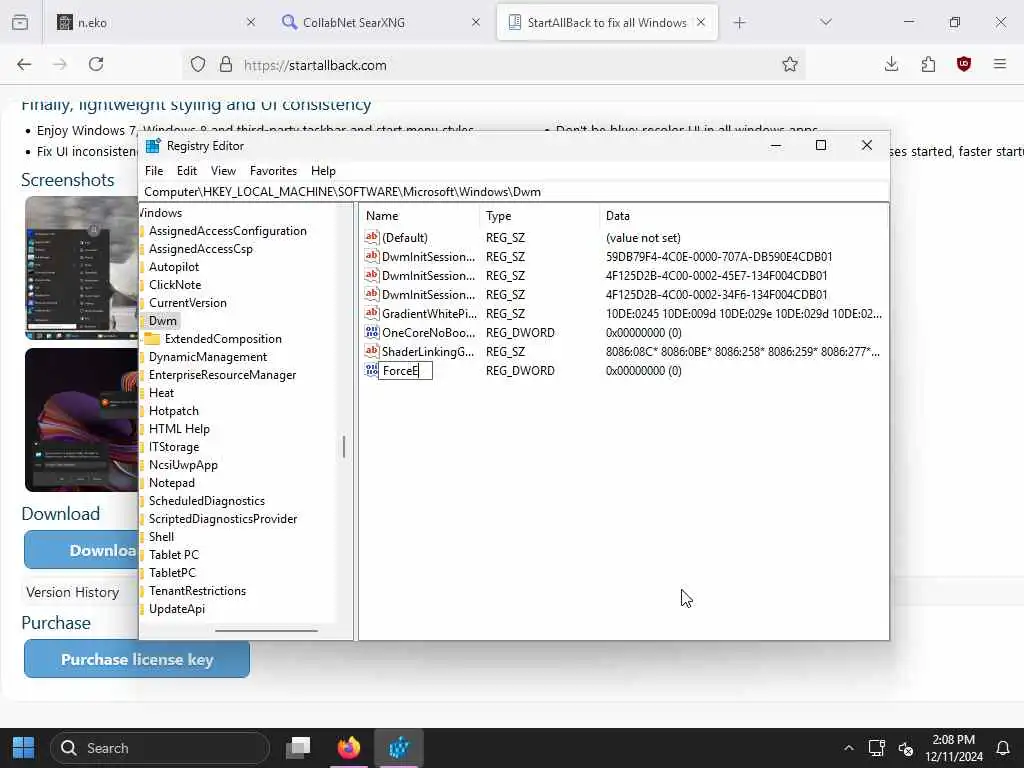Click data 59DB79F4-4C0E-0000-707A-DB590E4CDB01
Viewport: 1024px width, 768px height.
click(719, 257)
